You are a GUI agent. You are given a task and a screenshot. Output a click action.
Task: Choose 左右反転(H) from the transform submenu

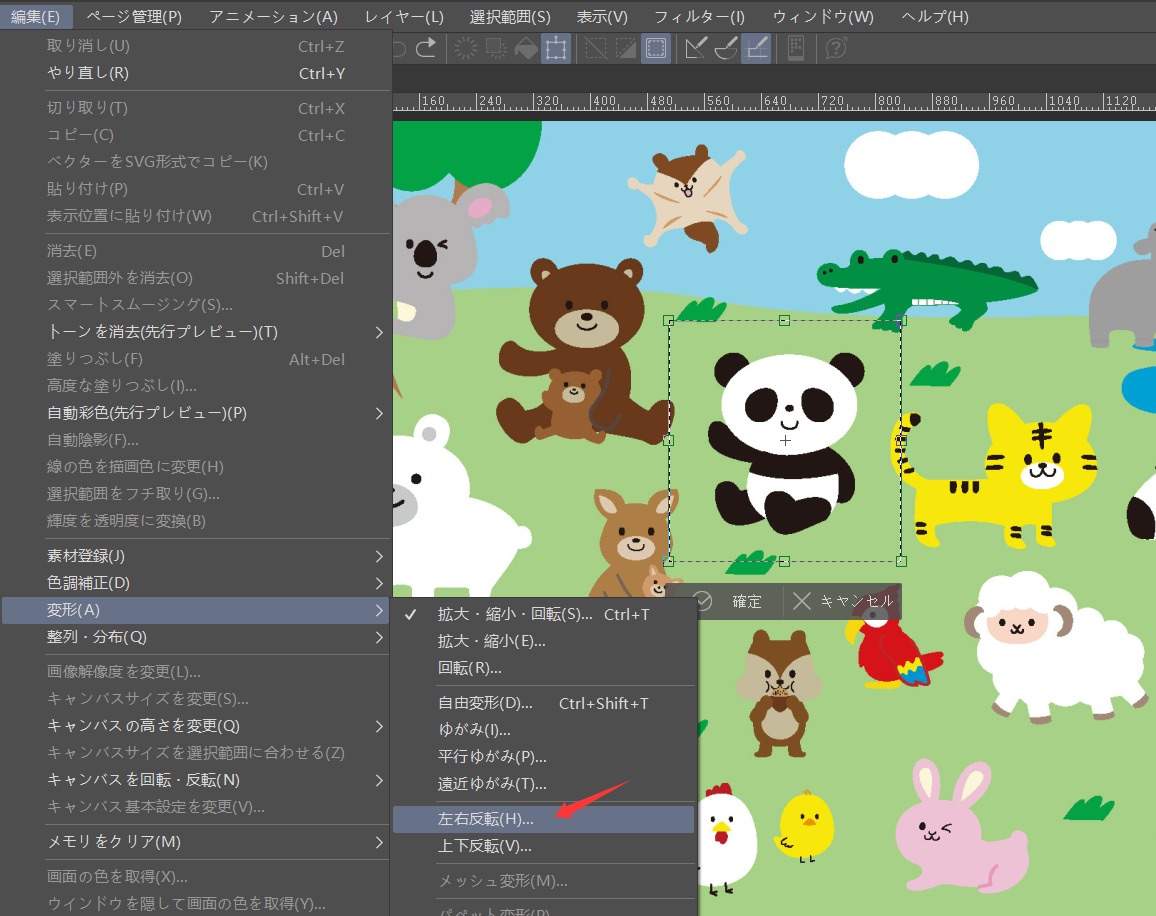(486, 819)
